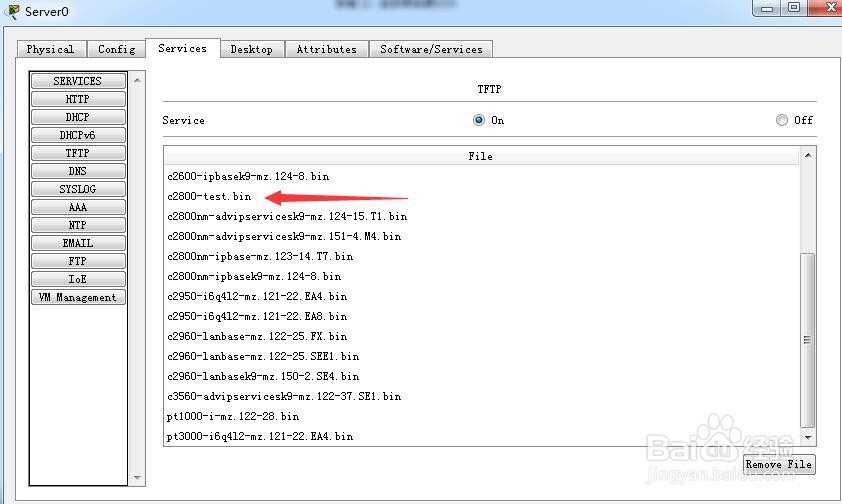Open the EMAIL service settings
Image resolution: width=842 pixels, height=504 pixels.
[78, 243]
